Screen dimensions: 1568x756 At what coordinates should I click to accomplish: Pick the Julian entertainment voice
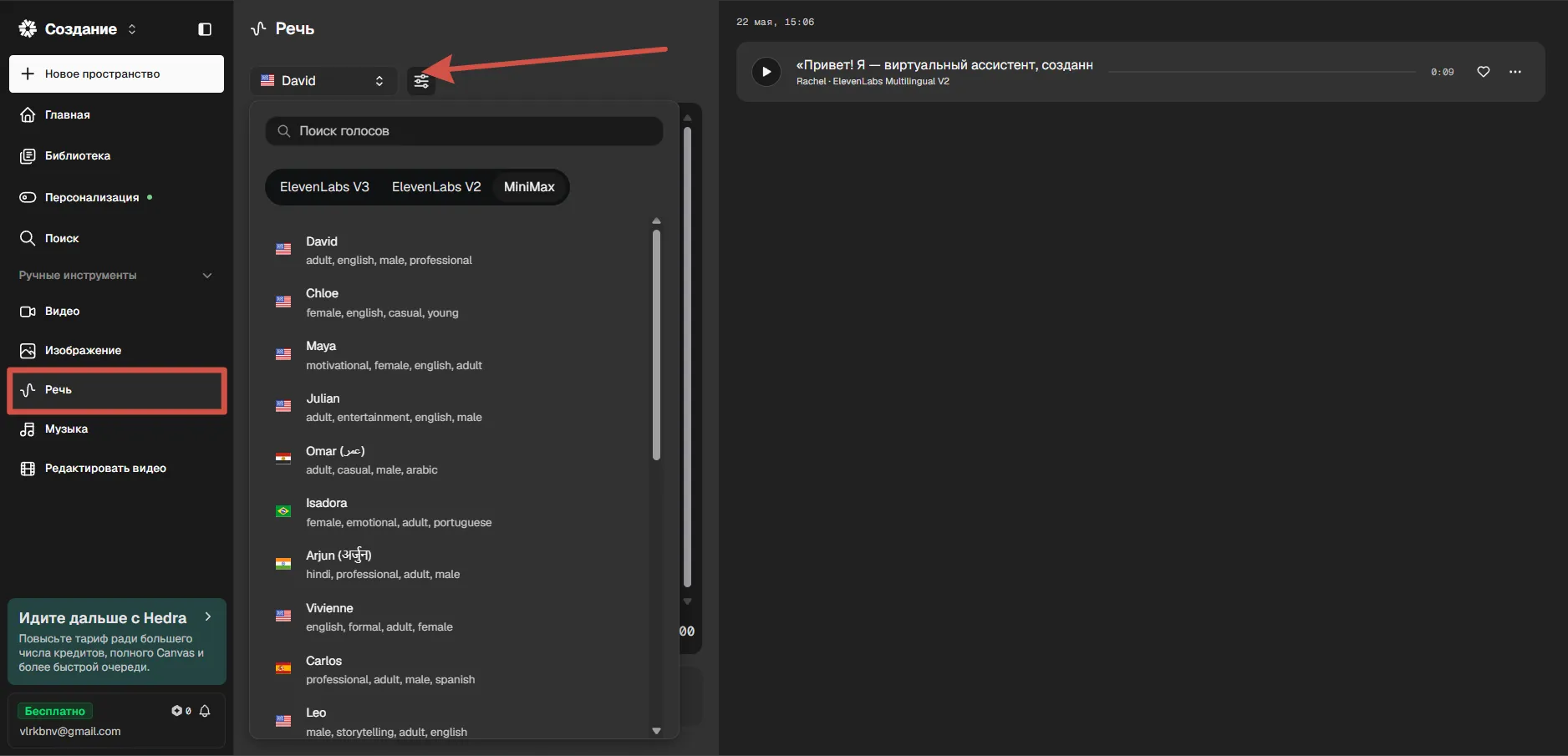(456, 408)
